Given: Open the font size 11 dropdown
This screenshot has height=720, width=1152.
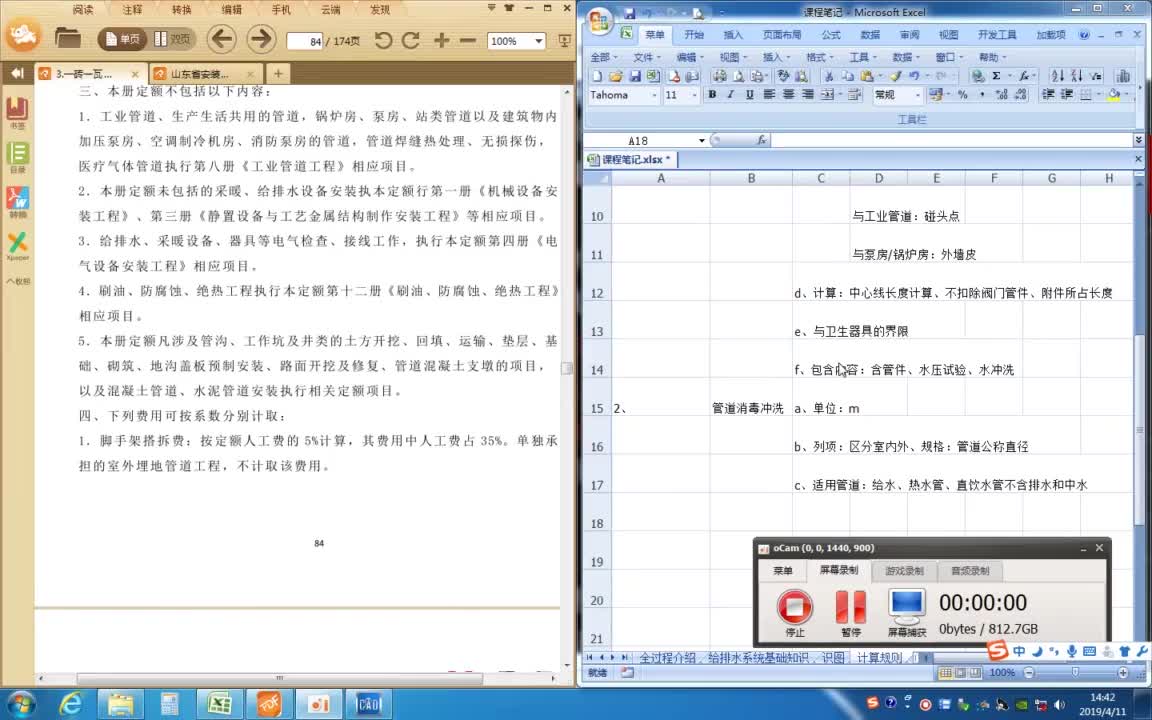Looking at the screenshot, I should click(x=694, y=95).
